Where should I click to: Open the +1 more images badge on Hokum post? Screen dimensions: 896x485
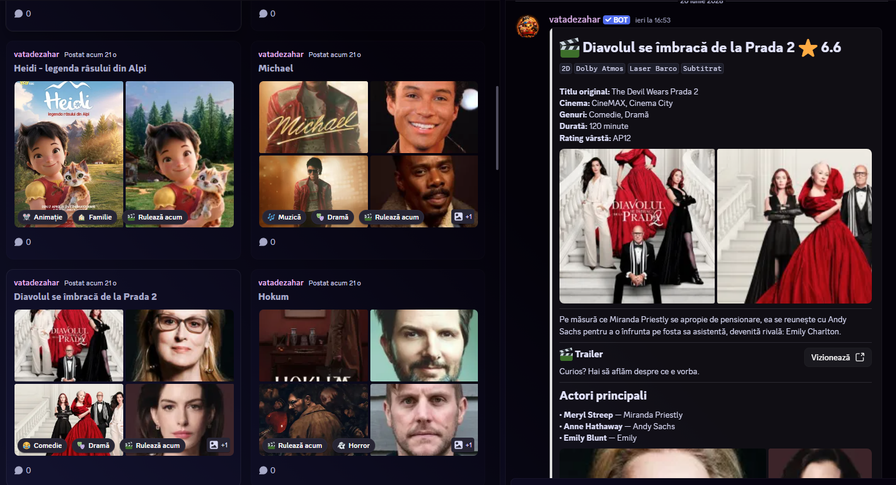(463, 445)
